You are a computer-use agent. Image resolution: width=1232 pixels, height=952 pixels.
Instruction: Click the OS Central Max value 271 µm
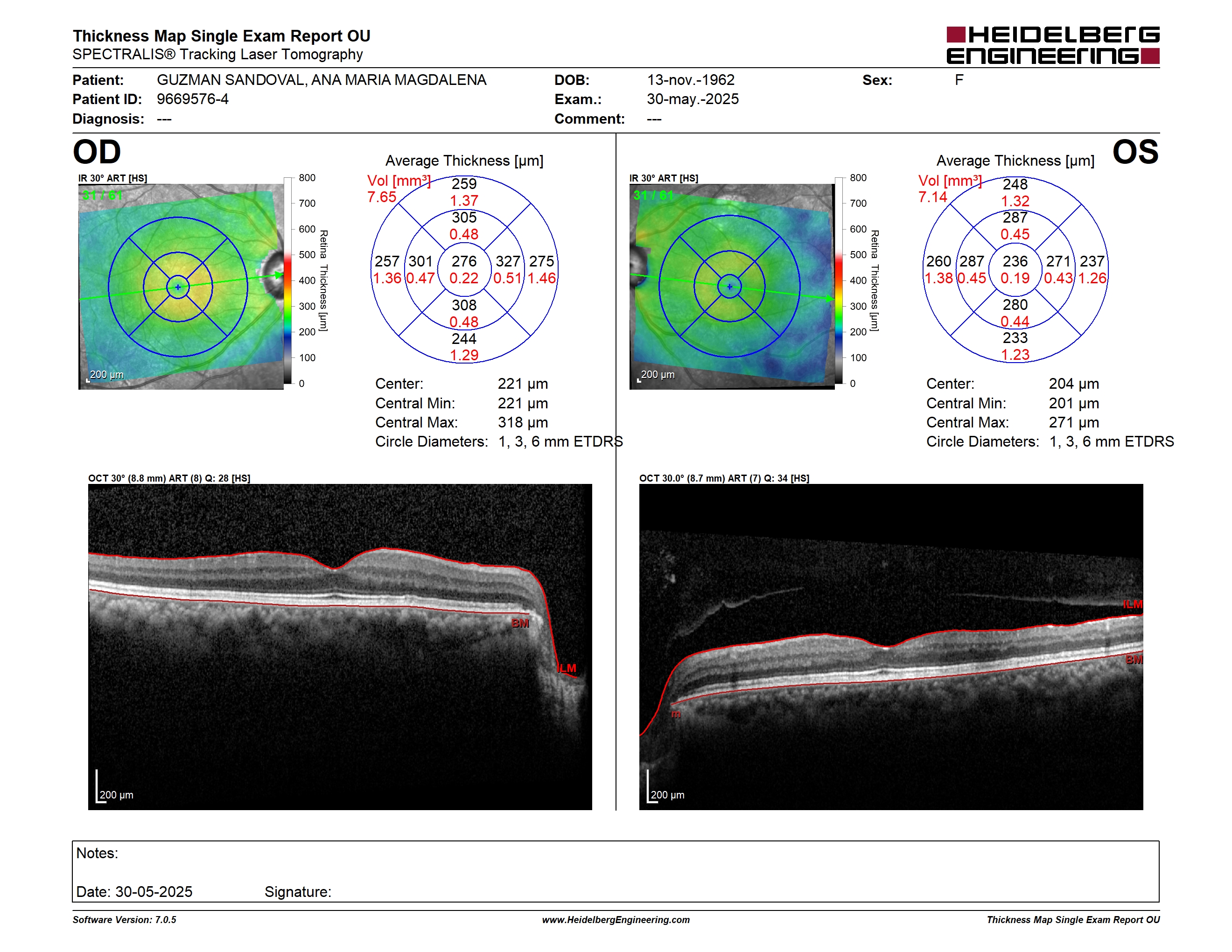pos(1074,422)
